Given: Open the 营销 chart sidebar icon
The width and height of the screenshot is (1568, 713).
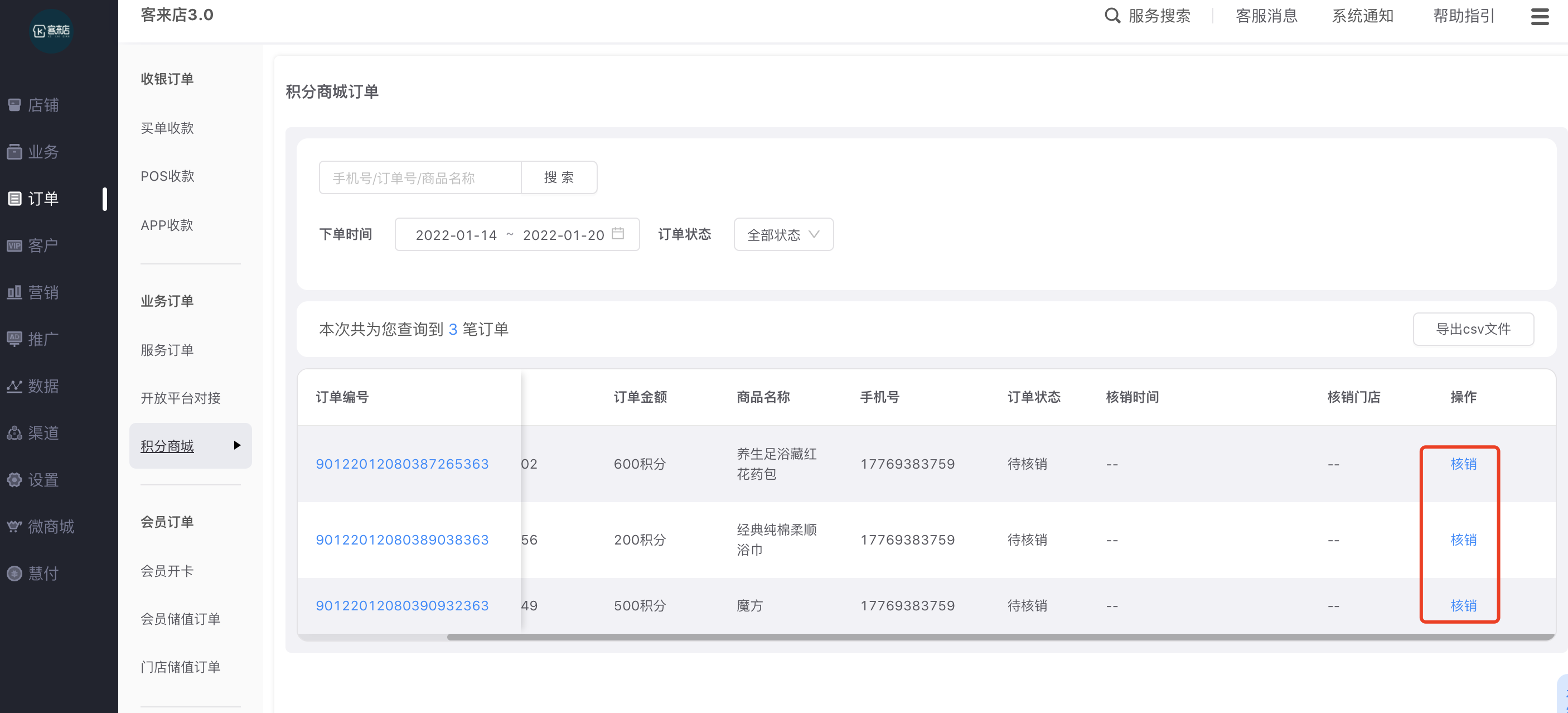Looking at the screenshot, I should click(14, 292).
